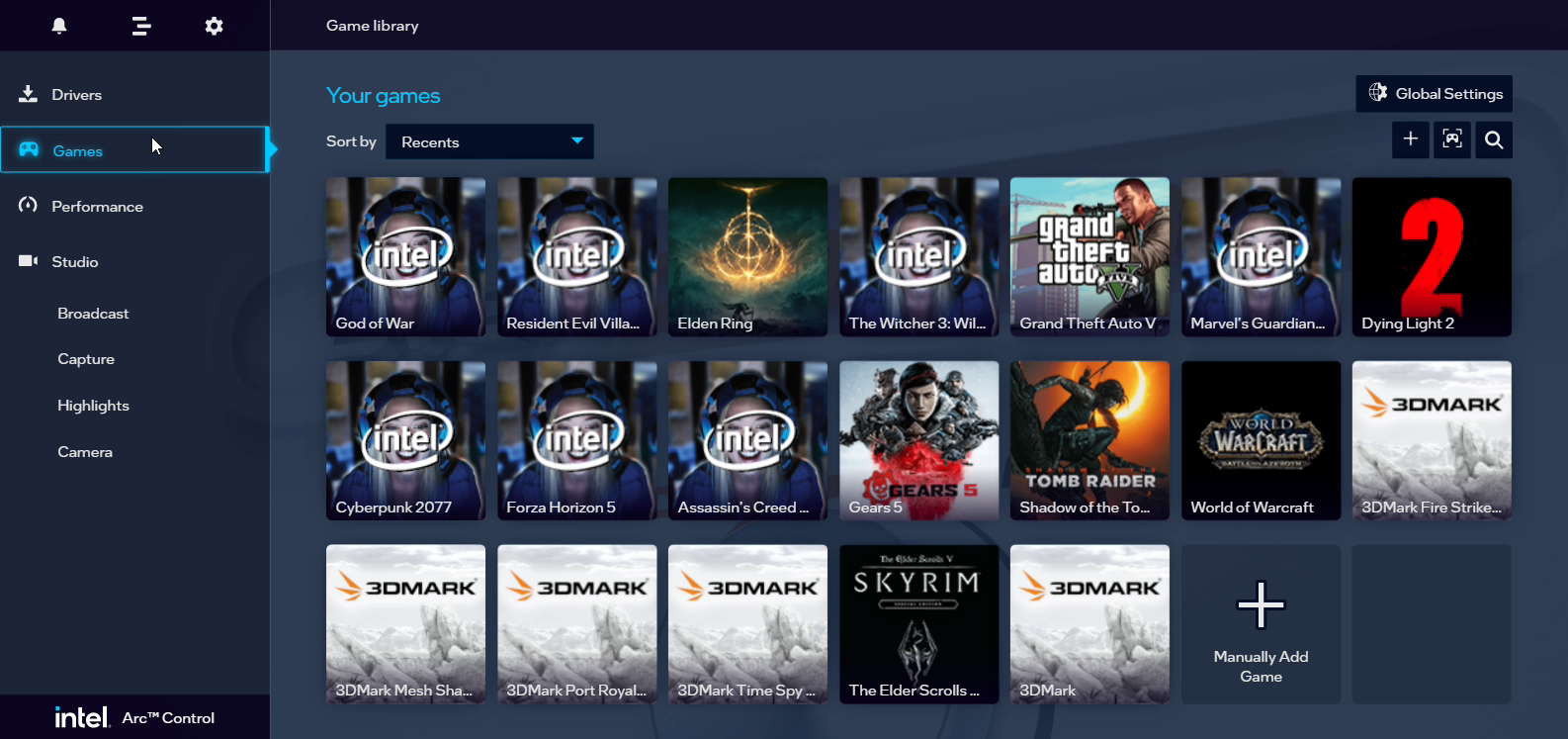
Task: Select the Dying Light 2 tile
Action: coord(1432,257)
